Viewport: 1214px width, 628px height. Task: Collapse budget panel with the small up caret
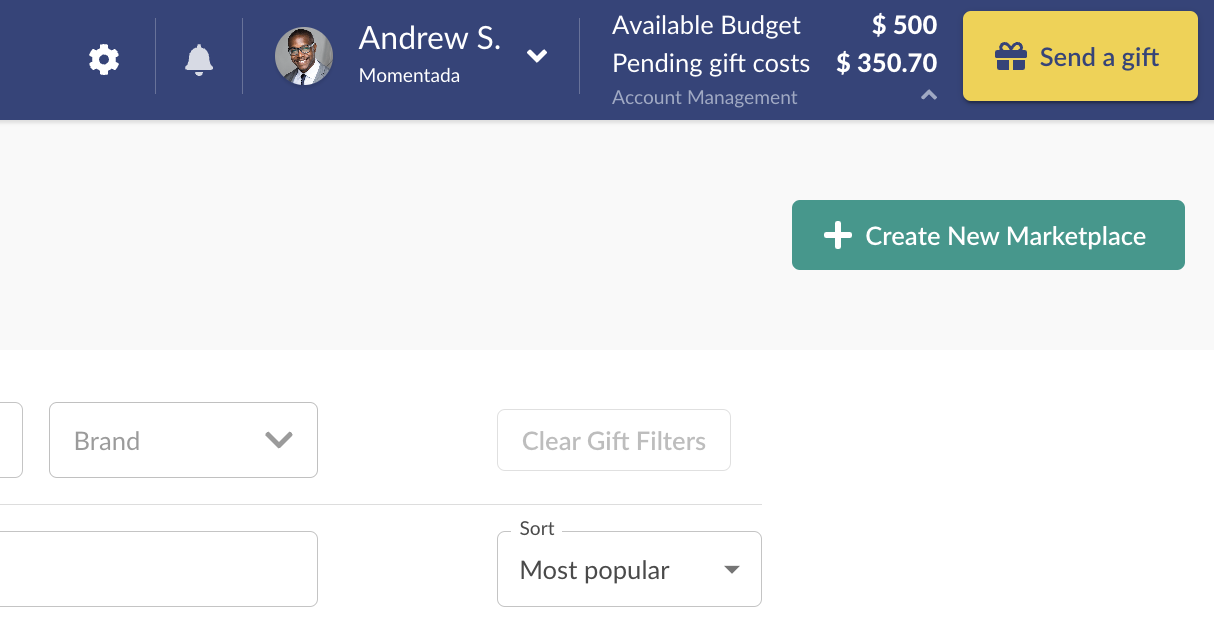click(x=929, y=95)
